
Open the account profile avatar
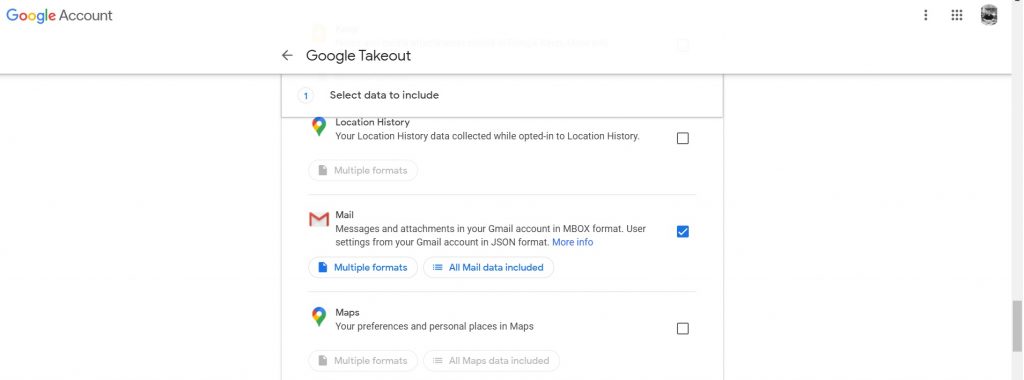(989, 15)
